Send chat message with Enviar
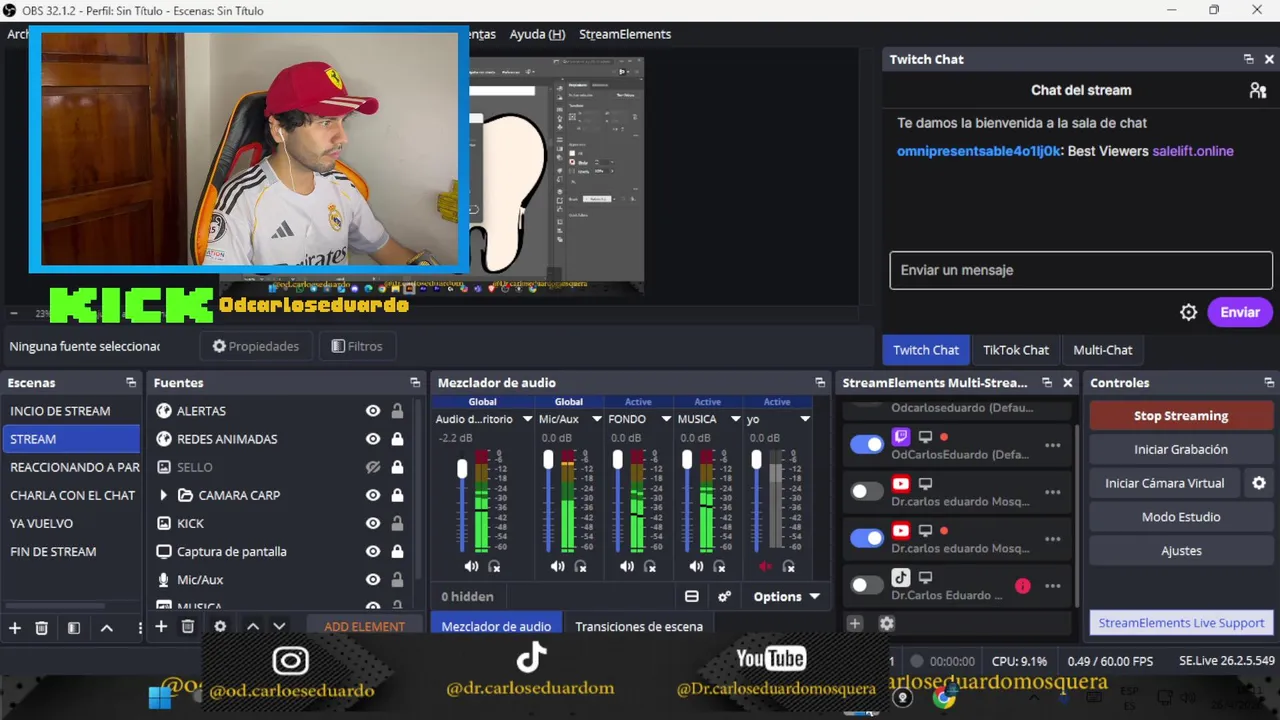Screen dimensions: 1280x720 point(1239,312)
